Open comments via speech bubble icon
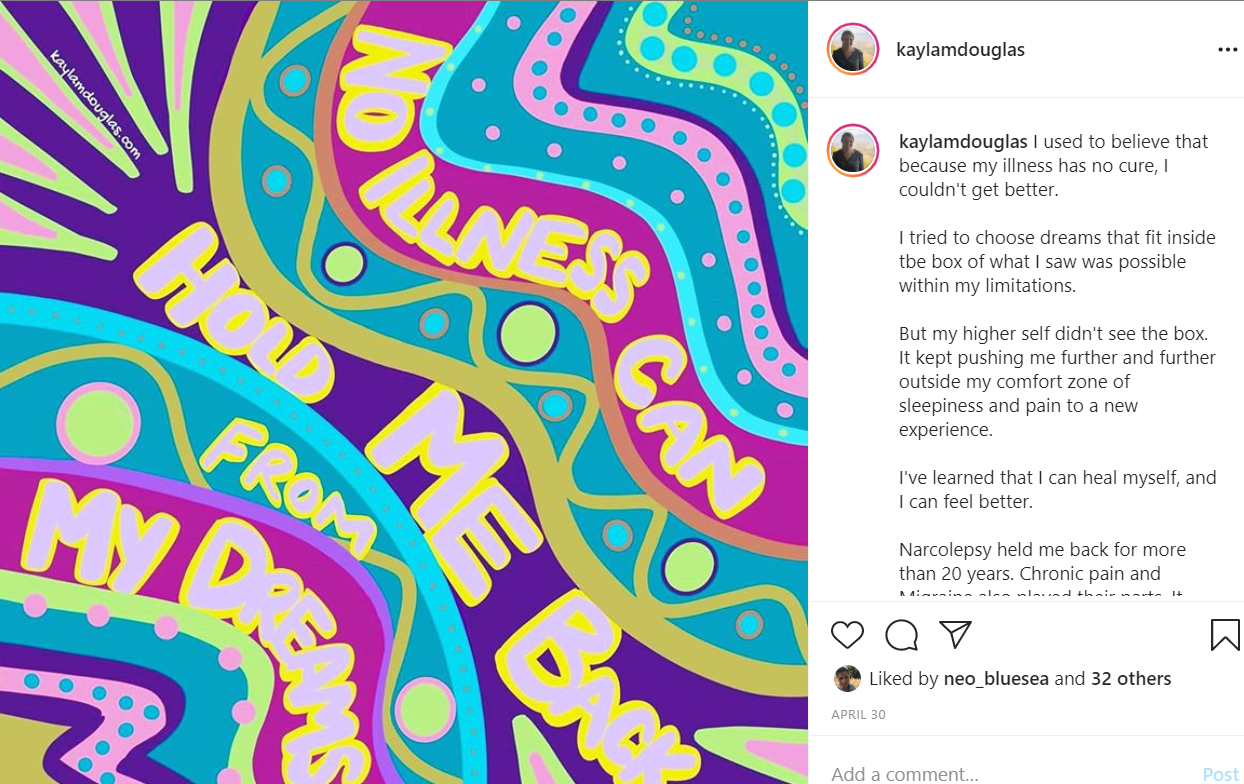Image resolution: width=1244 pixels, height=784 pixels. 901,635
